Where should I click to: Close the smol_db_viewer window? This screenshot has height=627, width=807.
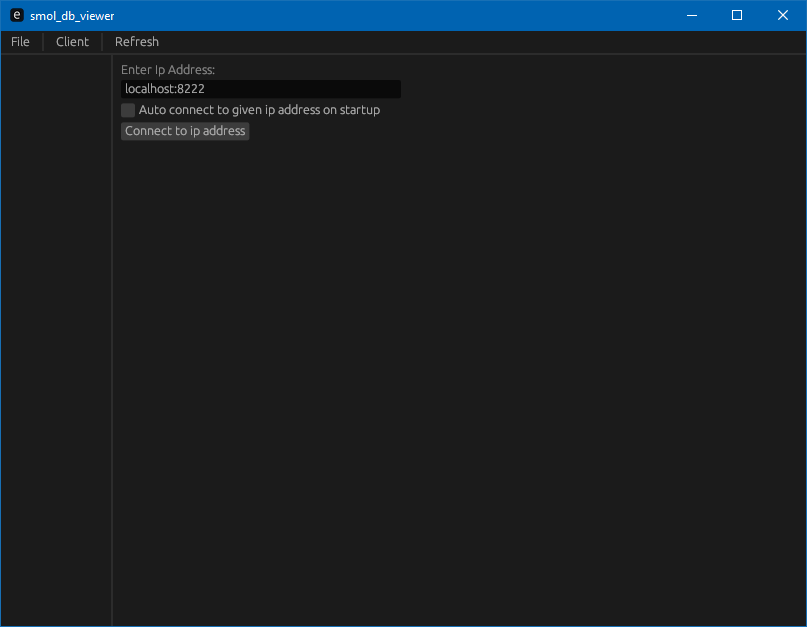(x=783, y=15)
